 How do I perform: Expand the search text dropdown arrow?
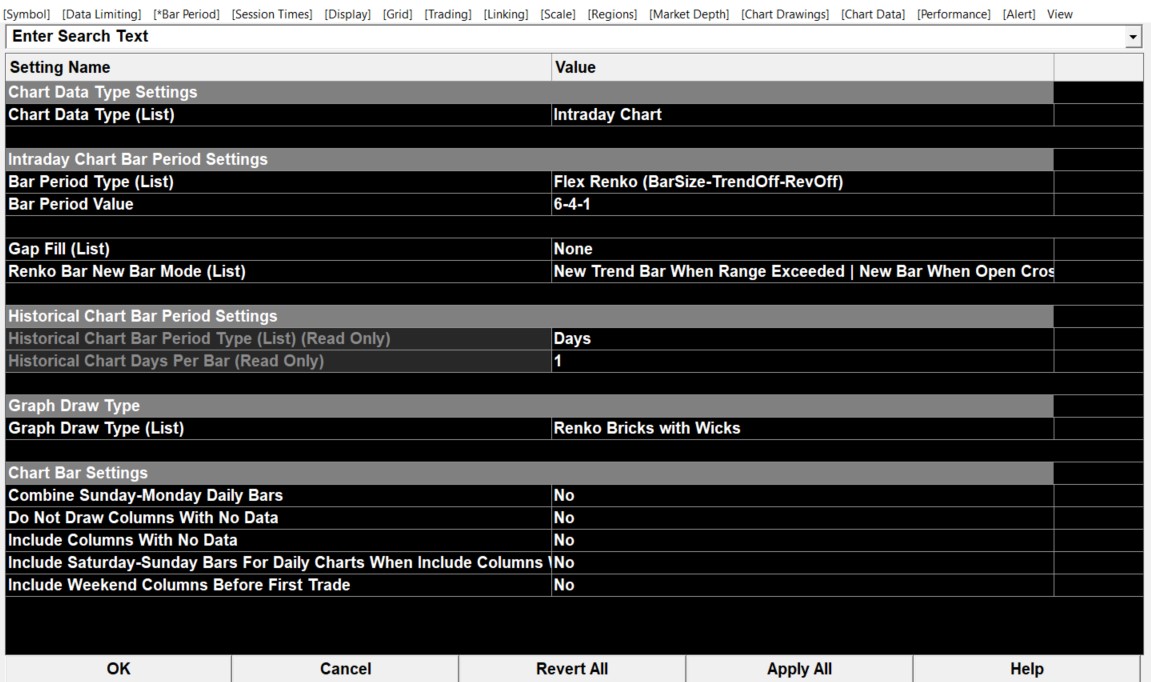[1133, 37]
